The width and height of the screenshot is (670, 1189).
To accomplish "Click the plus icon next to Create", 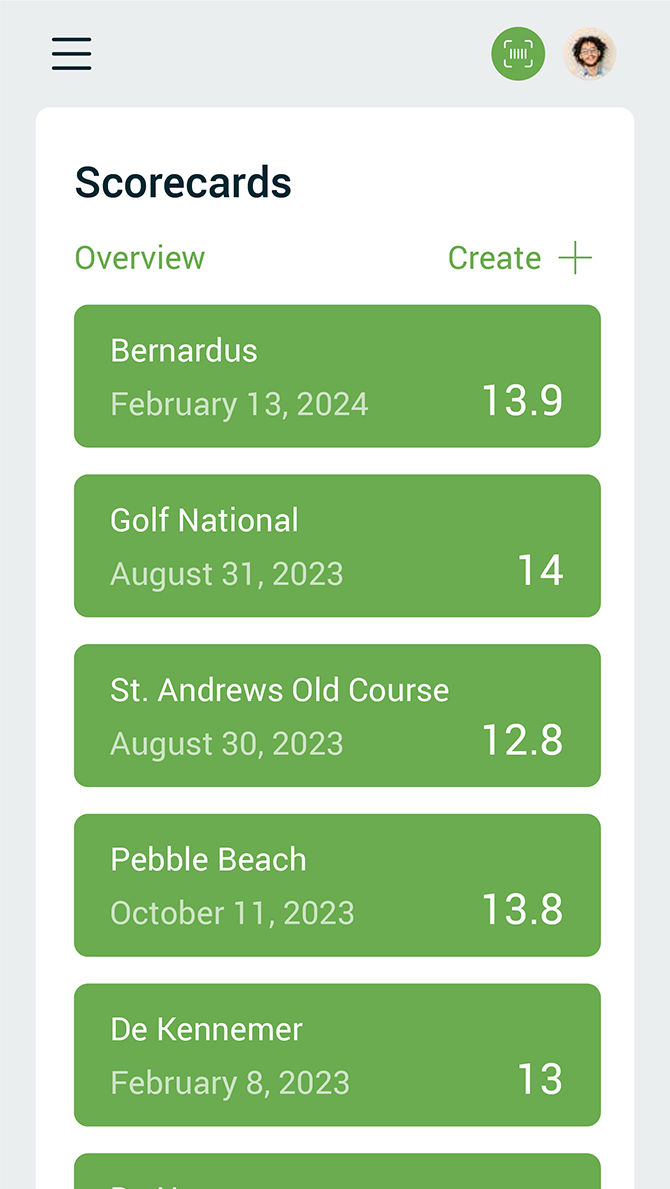I will click(x=575, y=259).
